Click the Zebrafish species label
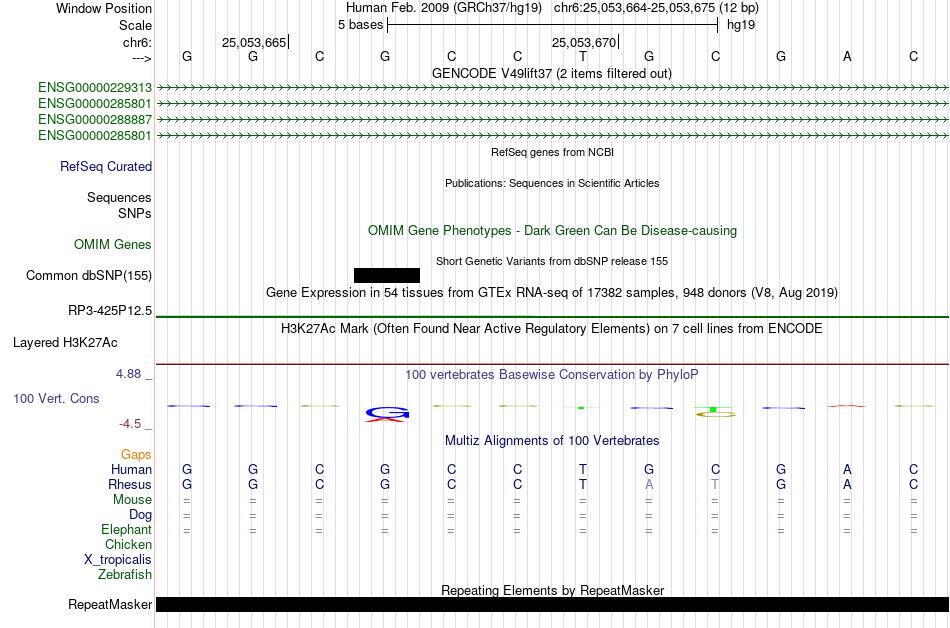 coord(125,574)
